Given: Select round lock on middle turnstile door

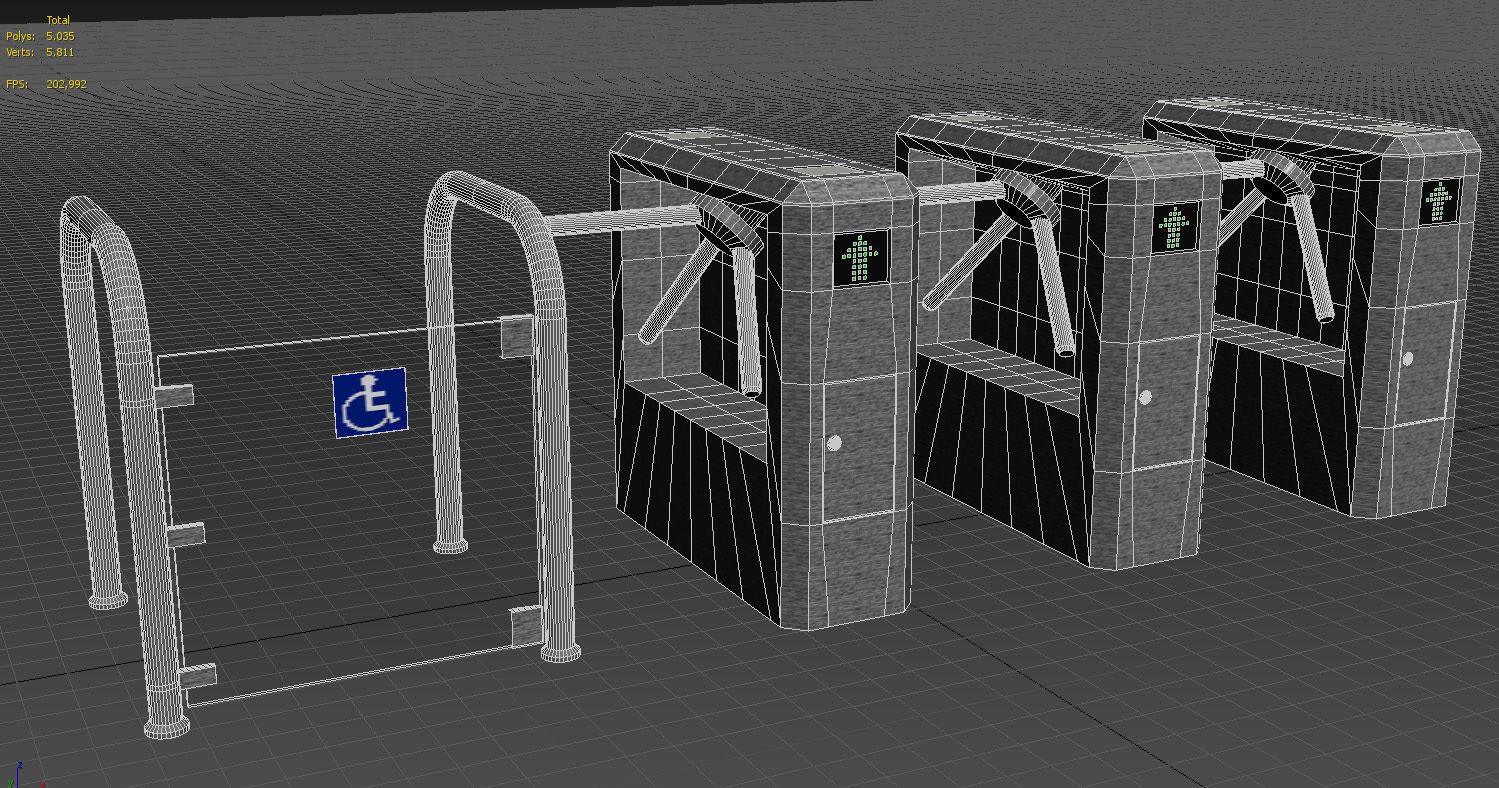Looking at the screenshot, I should coord(1145,397).
